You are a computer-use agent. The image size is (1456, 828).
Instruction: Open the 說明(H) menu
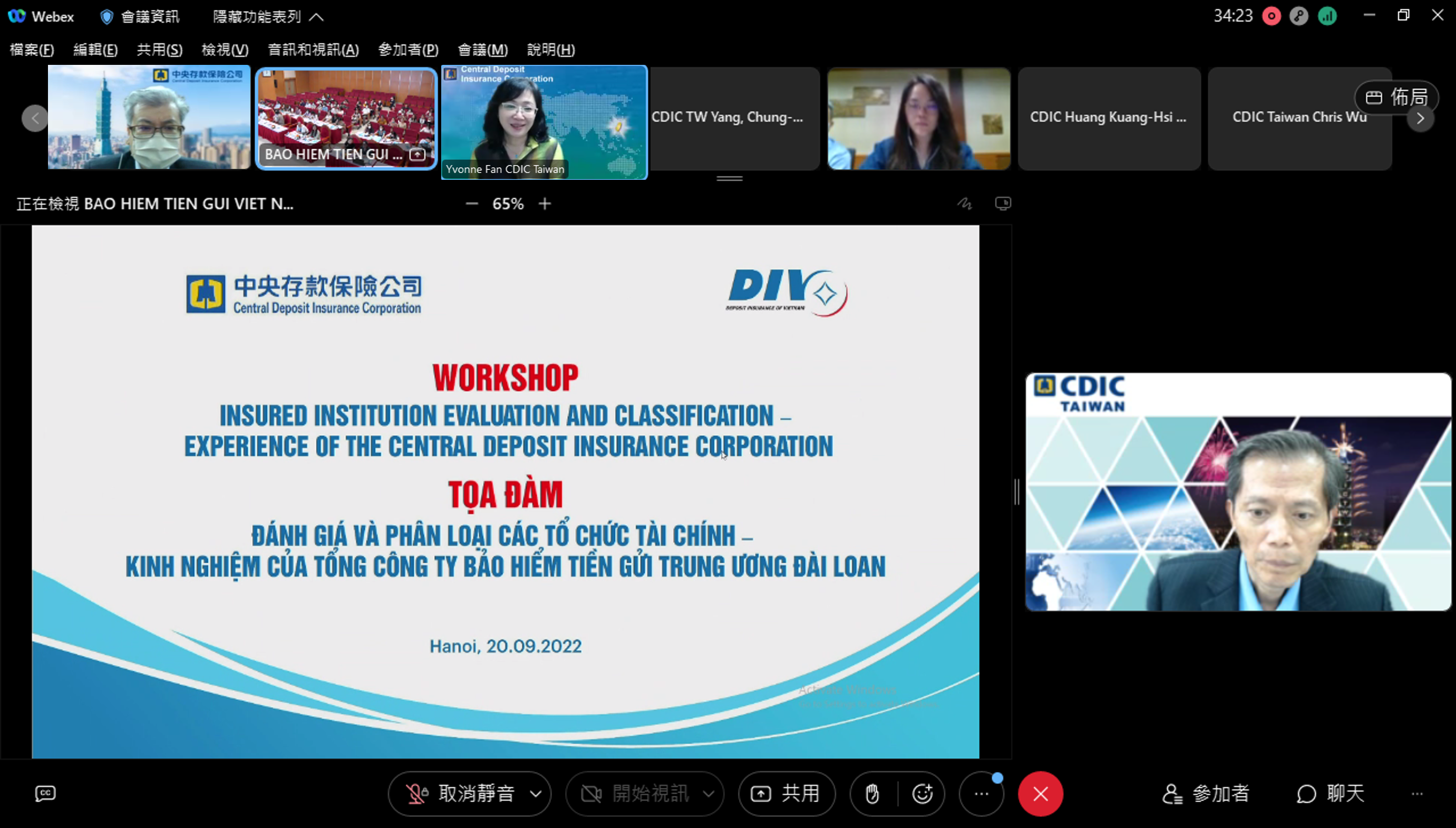pos(551,50)
